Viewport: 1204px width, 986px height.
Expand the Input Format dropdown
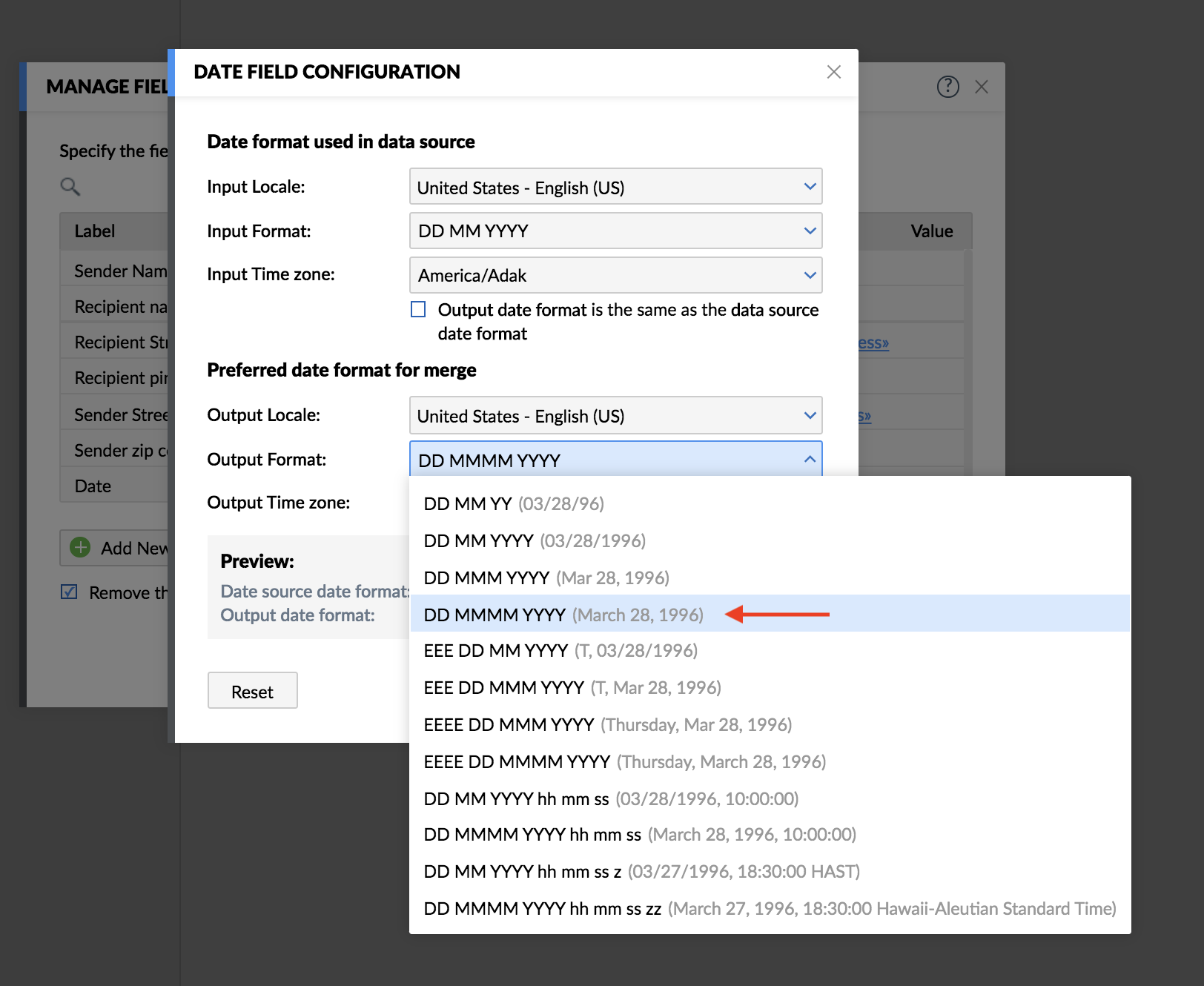[x=615, y=231]
